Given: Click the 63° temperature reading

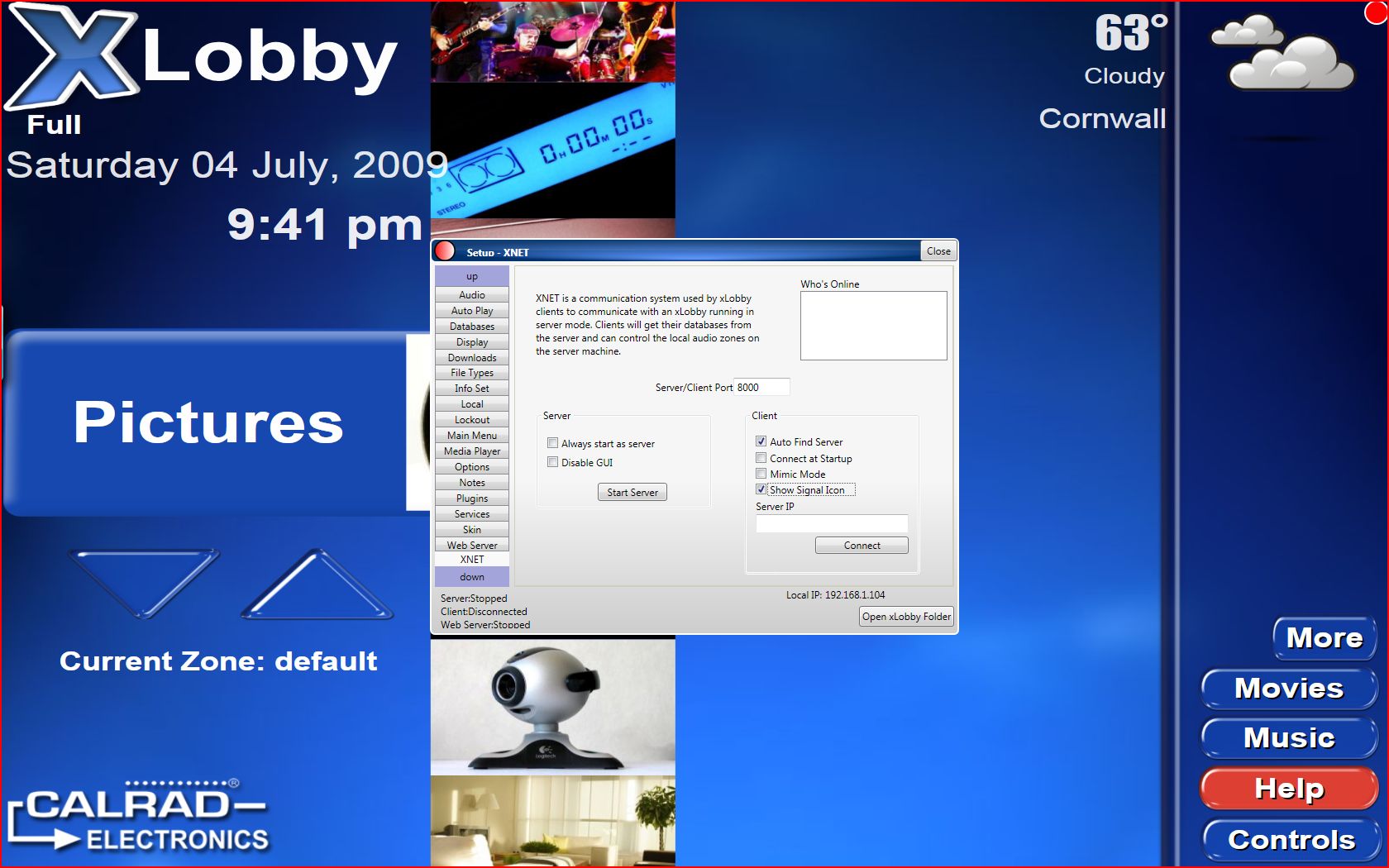Looking at the screenshot, I should point(1131,33).
